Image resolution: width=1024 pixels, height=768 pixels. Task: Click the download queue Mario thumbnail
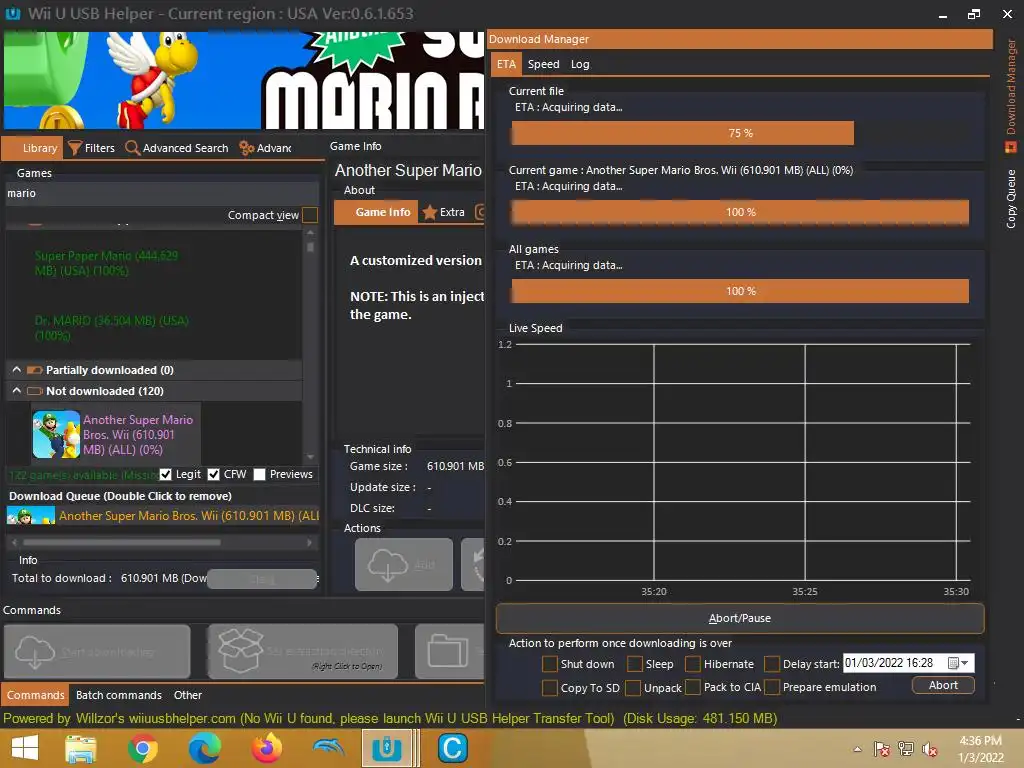(x=31, y=516)
